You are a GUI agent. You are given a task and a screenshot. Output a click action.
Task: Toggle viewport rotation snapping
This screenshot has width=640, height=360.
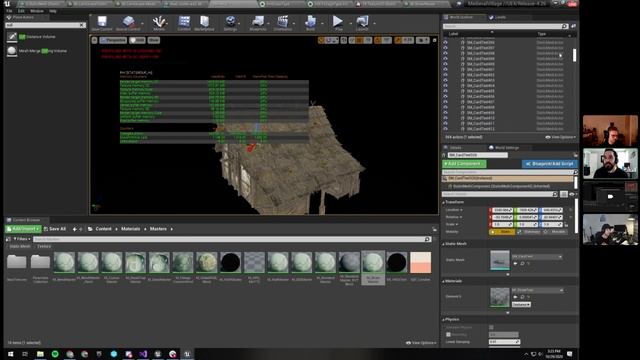coord(378,40)
